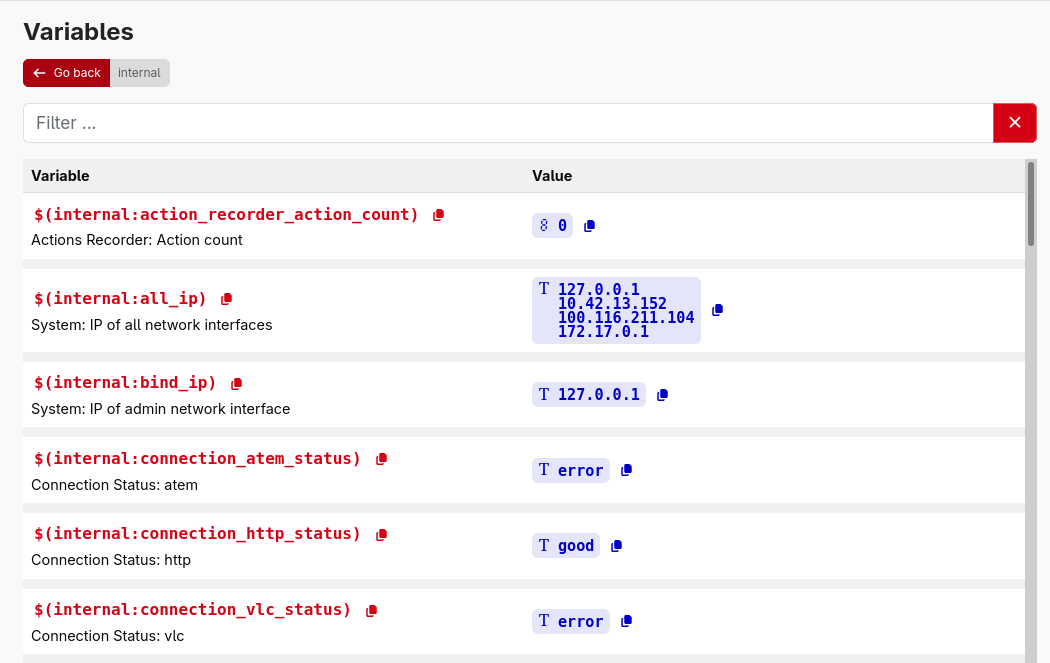This screenshot has width=1050, height=663.
Task: Copy the all_ip variable value list
Action: tap(717, 310)
